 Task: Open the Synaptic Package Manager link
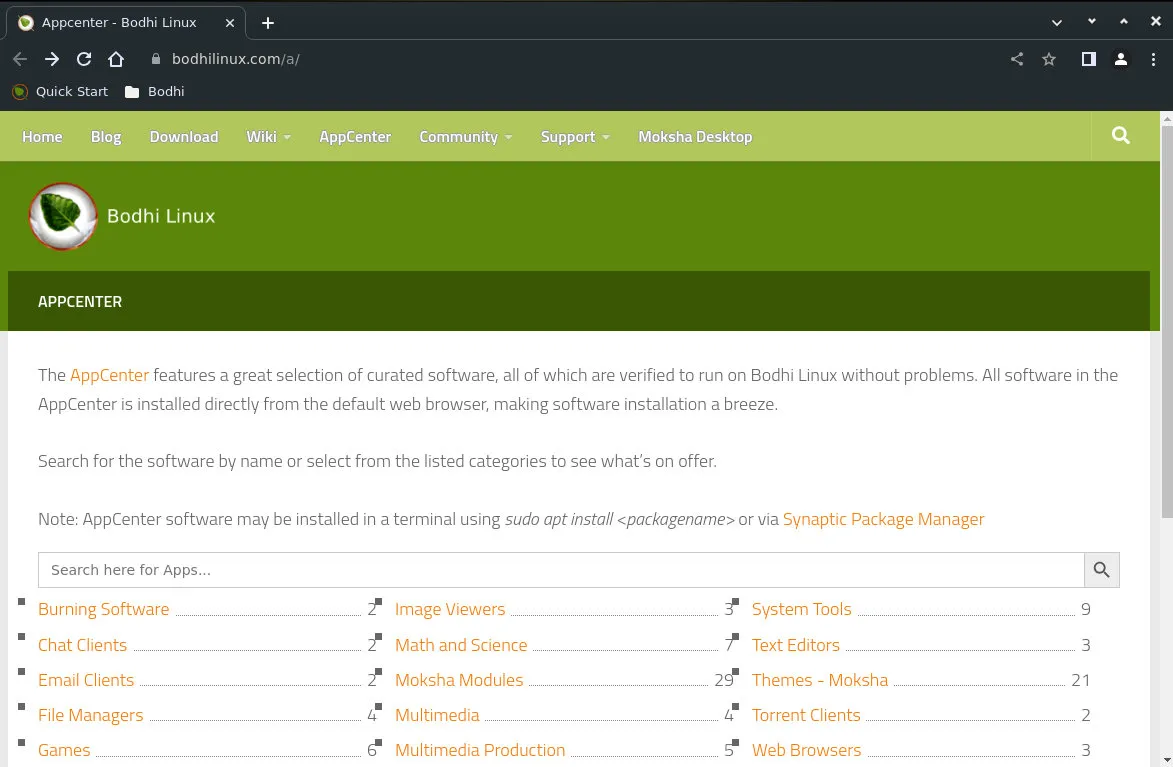coord(883,519)
